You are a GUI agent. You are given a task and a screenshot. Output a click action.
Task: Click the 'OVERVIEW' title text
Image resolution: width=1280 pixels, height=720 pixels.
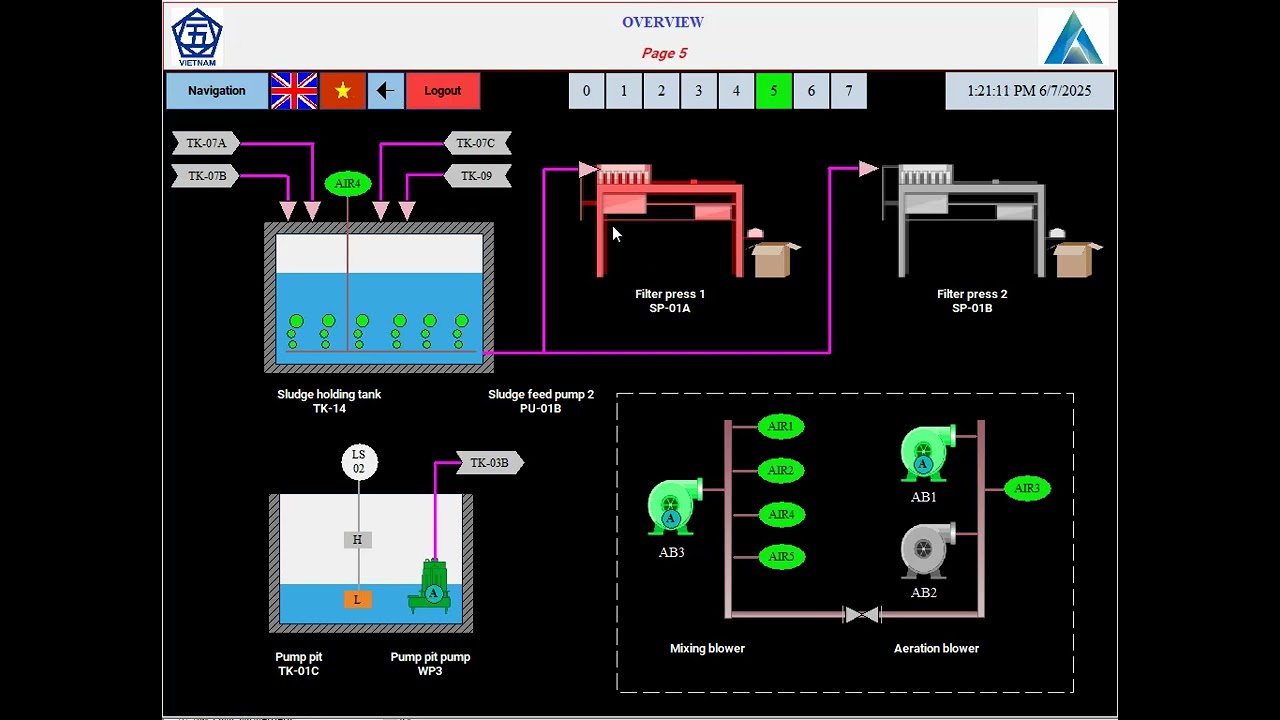(x=663, y=22)
